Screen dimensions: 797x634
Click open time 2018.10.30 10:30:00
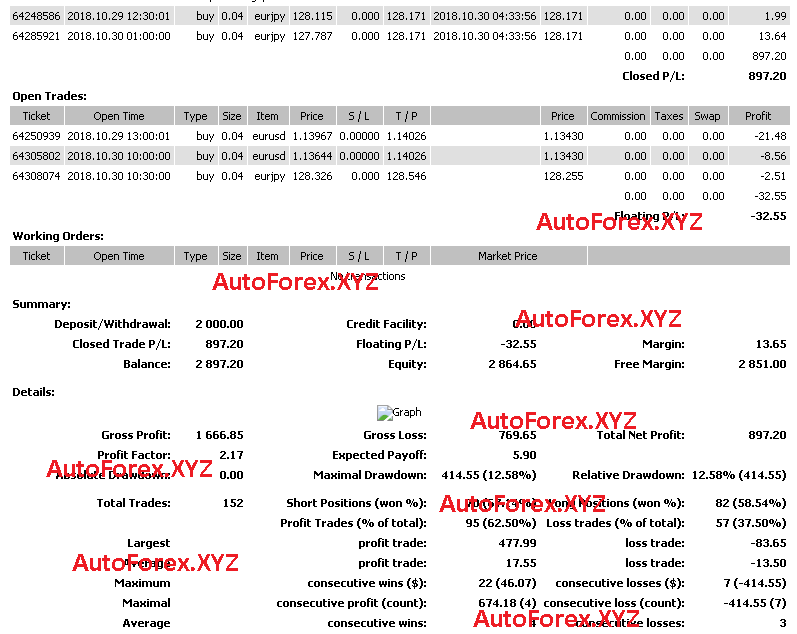[x=119, y=176]
